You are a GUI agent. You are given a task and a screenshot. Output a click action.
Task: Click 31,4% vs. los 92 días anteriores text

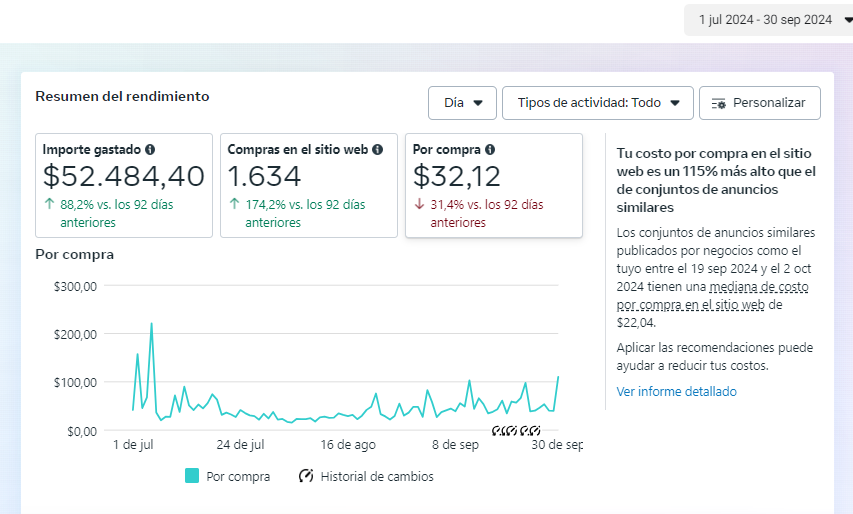coord(487,213)
